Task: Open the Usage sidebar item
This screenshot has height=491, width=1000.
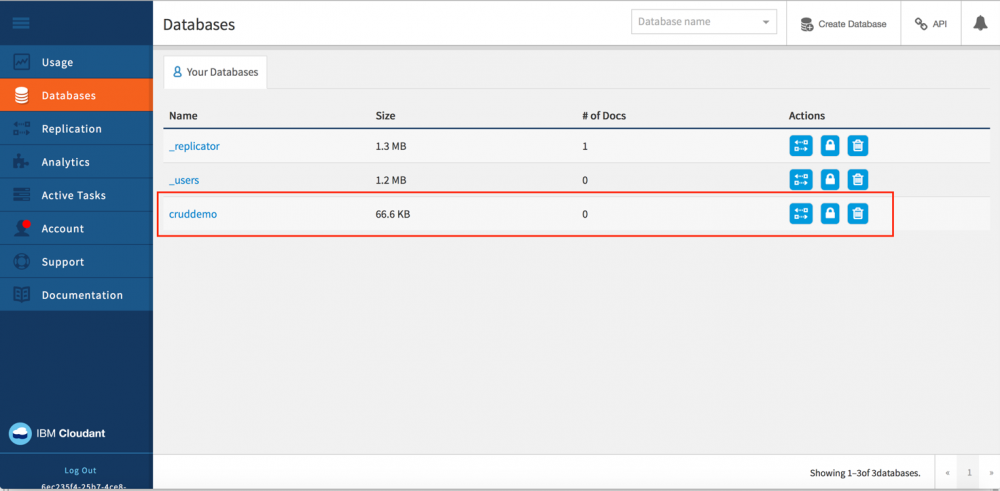Action: coord(77,62)
